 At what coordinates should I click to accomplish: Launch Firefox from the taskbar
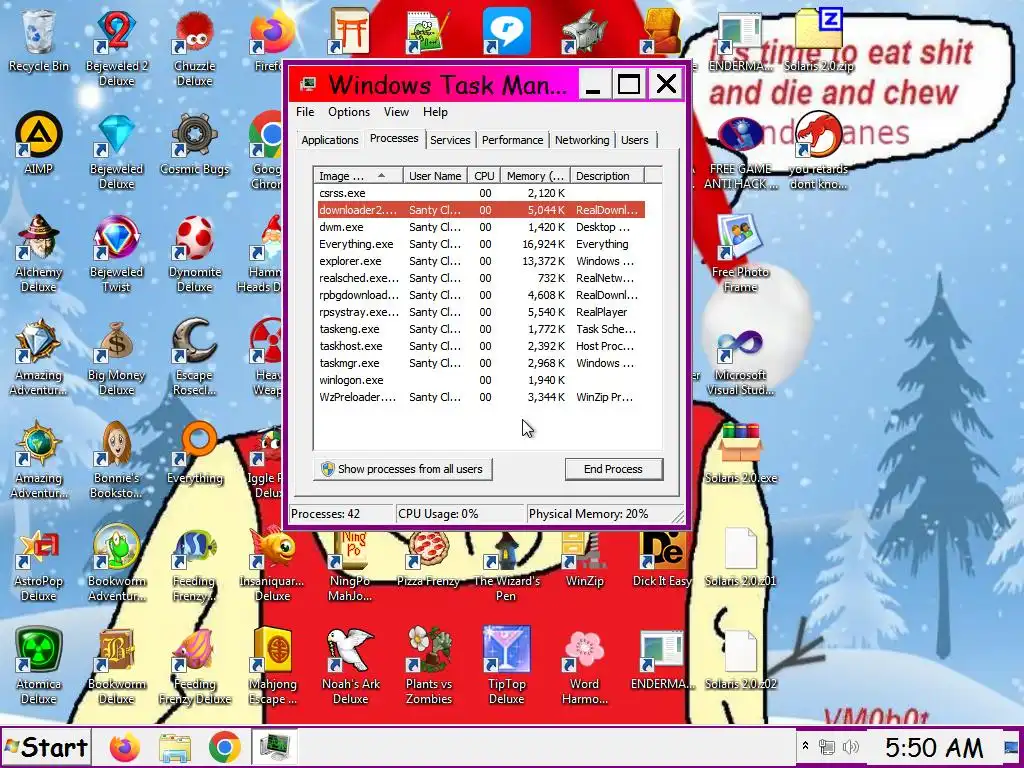(125, 748)
